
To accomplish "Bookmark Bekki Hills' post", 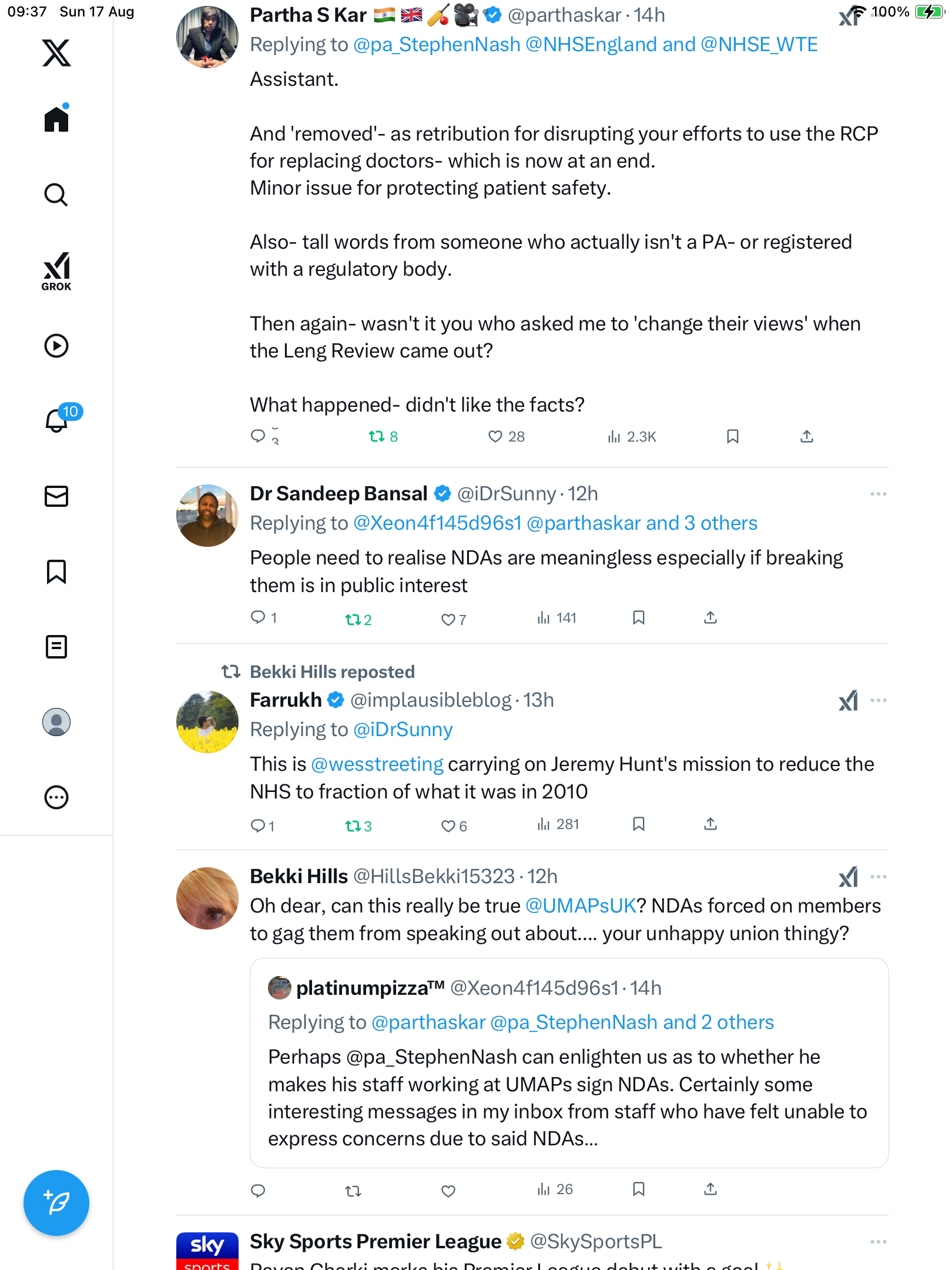I will [639, 1189].
